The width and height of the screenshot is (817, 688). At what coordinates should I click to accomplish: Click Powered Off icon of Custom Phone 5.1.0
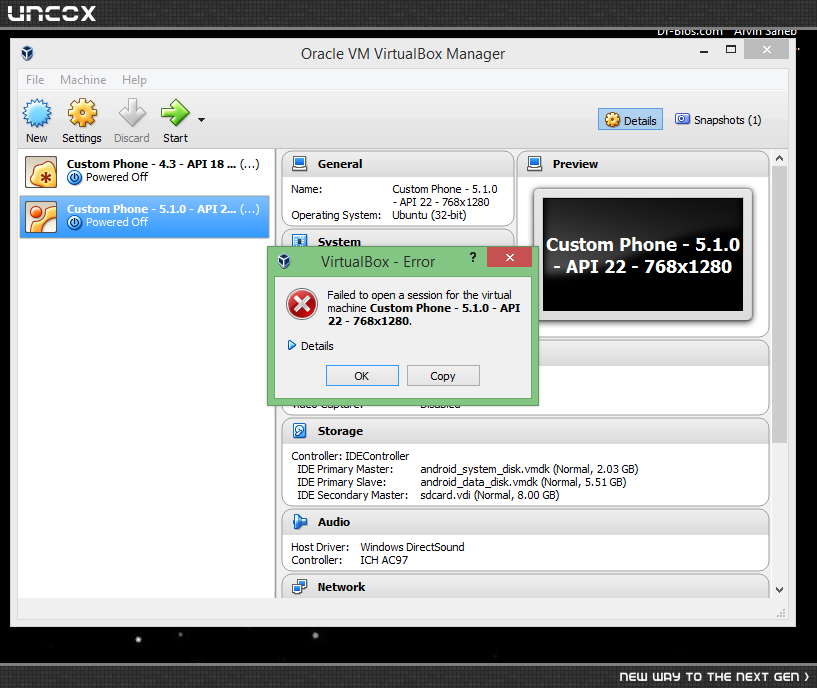point(75,223)
